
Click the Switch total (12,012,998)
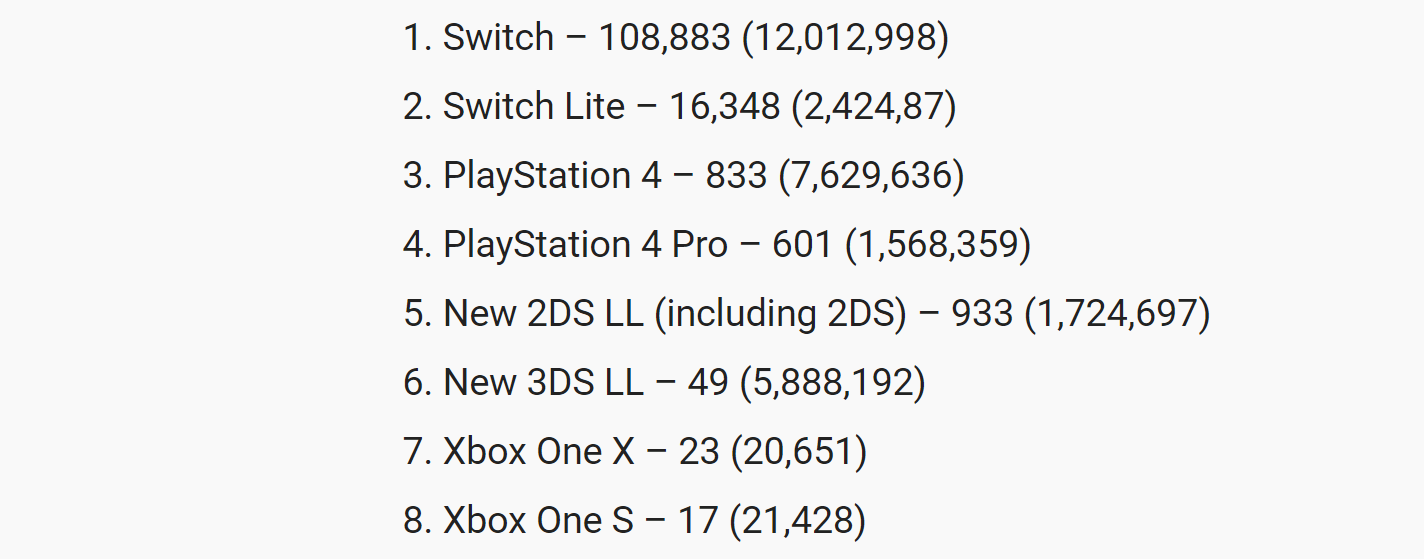tap(845, 37)
